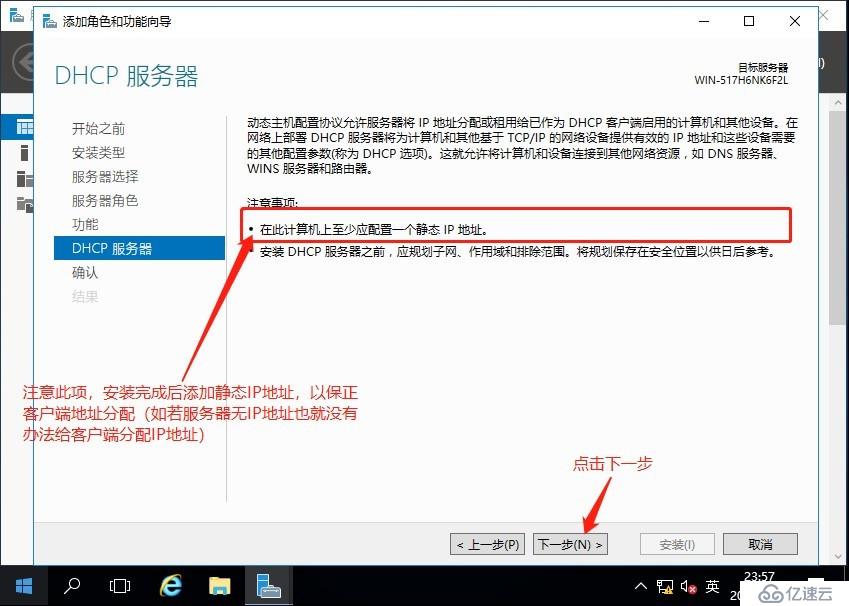Screen dimensions: 849x606
Task: Select 安装类型 wizard step
Action: point(99,153)
